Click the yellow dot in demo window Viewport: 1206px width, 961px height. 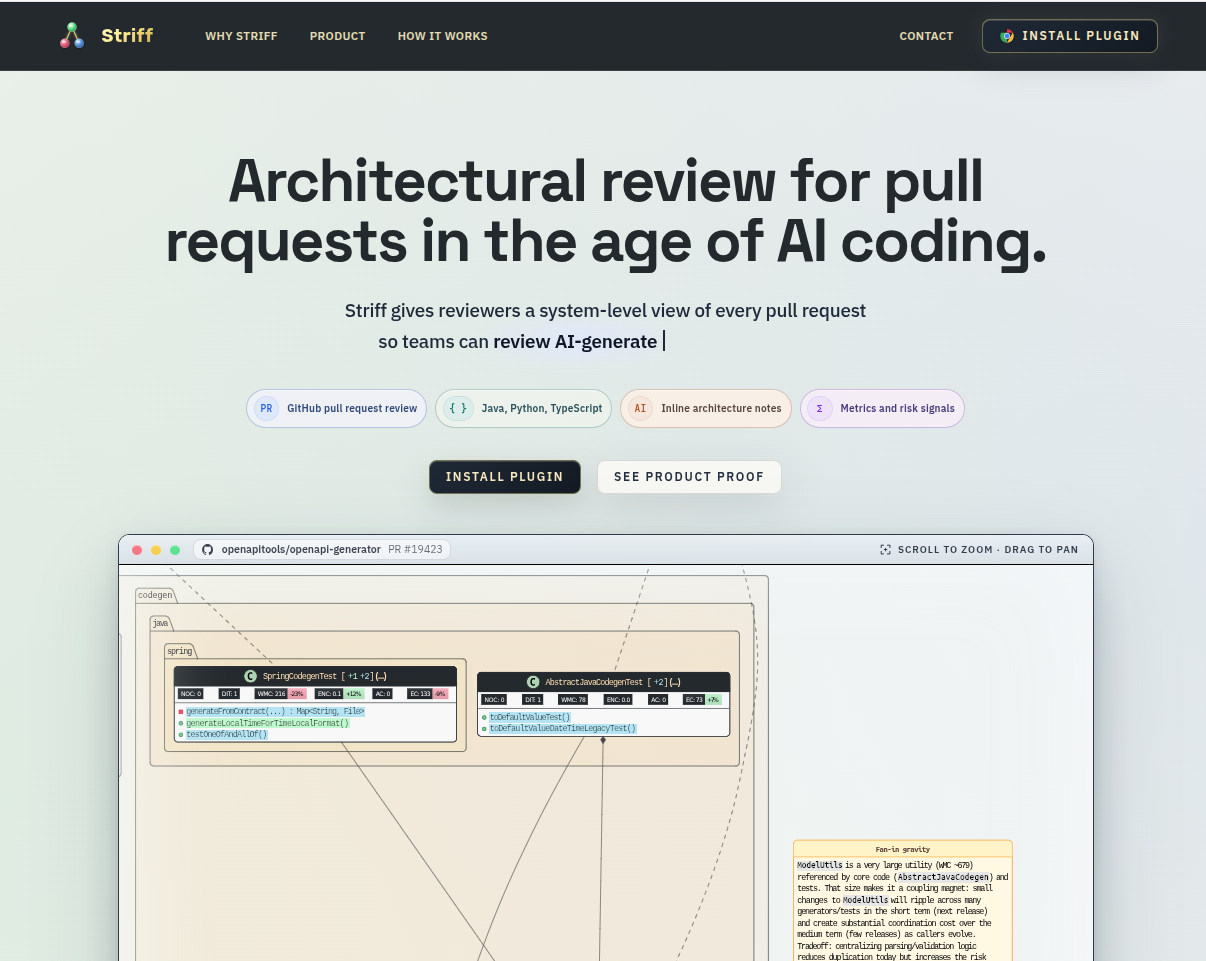coord(156,550)
